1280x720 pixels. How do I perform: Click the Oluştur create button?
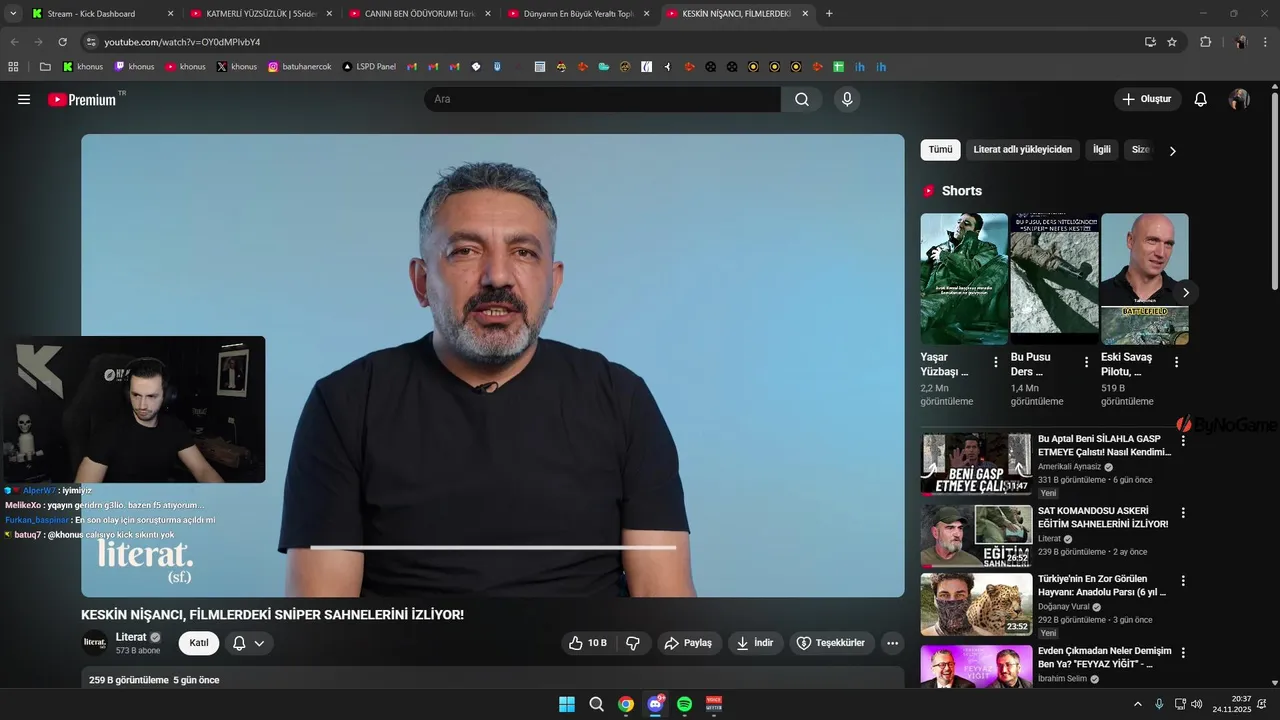(1147, 99)
